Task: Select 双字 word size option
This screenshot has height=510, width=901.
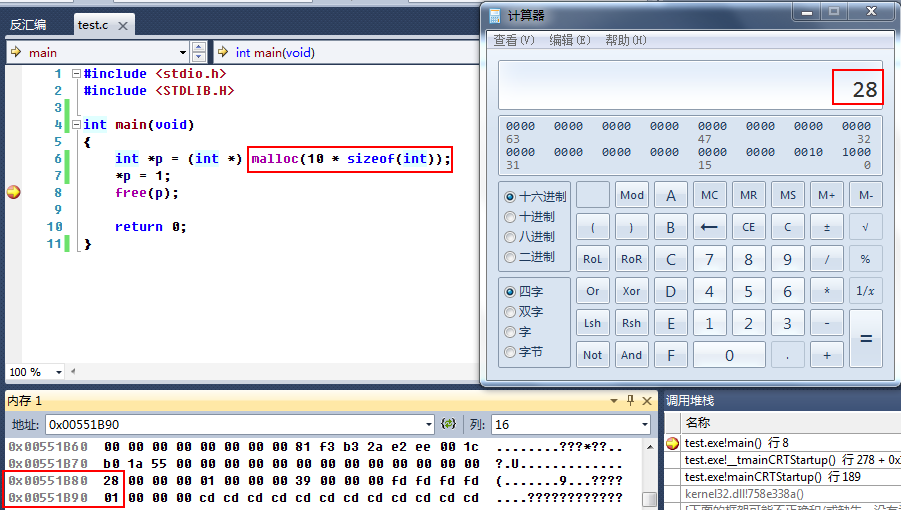Action: tap(523, 311)
